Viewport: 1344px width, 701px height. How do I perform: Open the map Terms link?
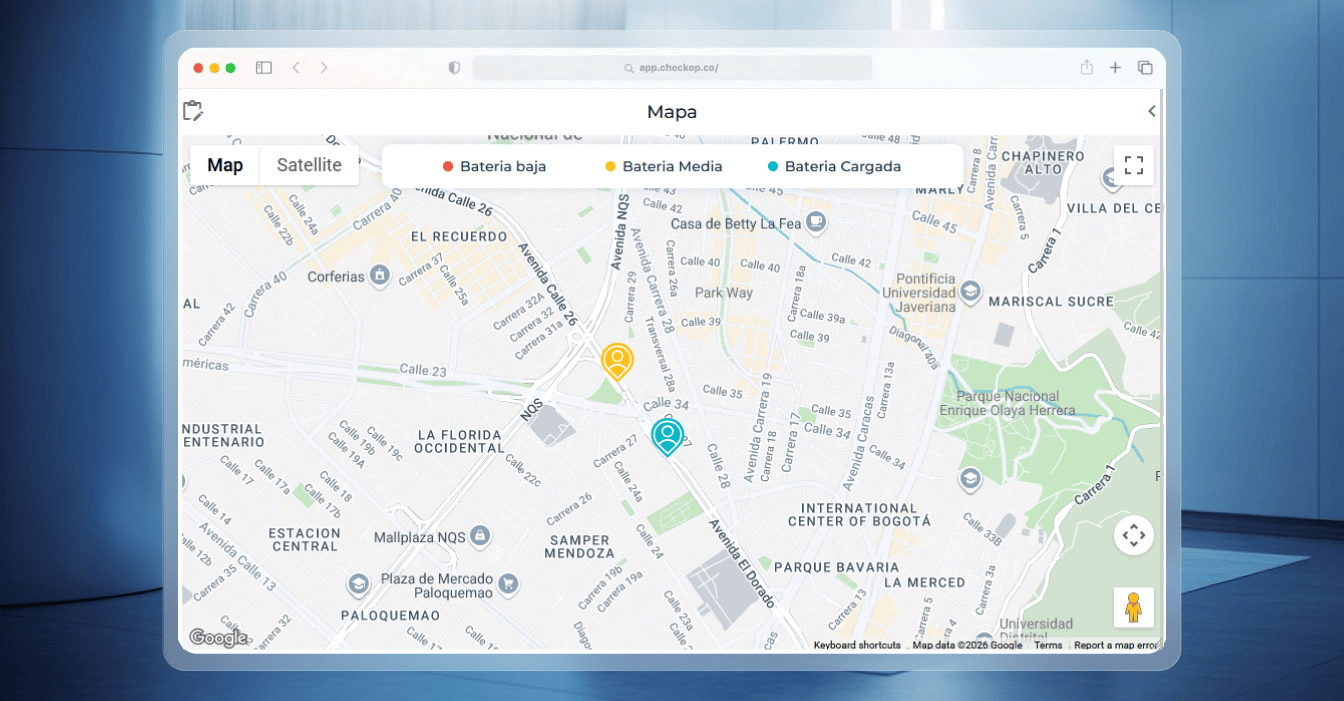[x=1048, y=645]
